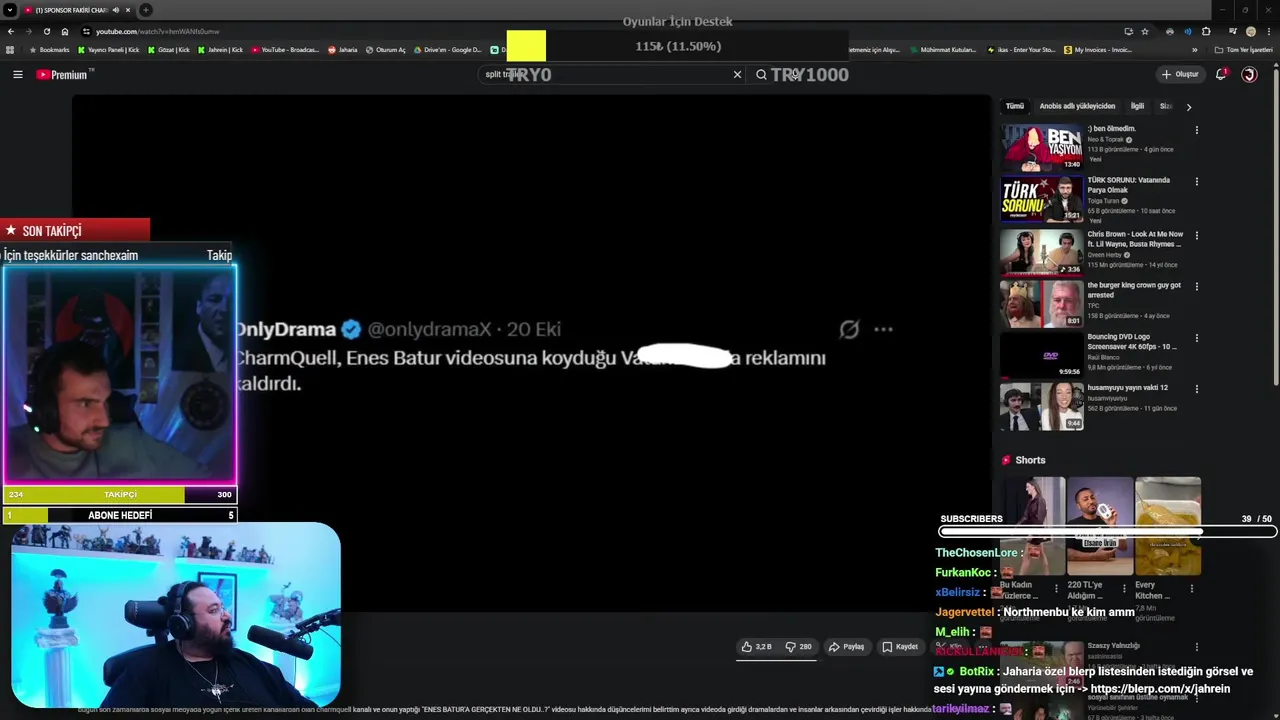Open Chris Brown Look At Me Now title

click(x=1135, y=239)
